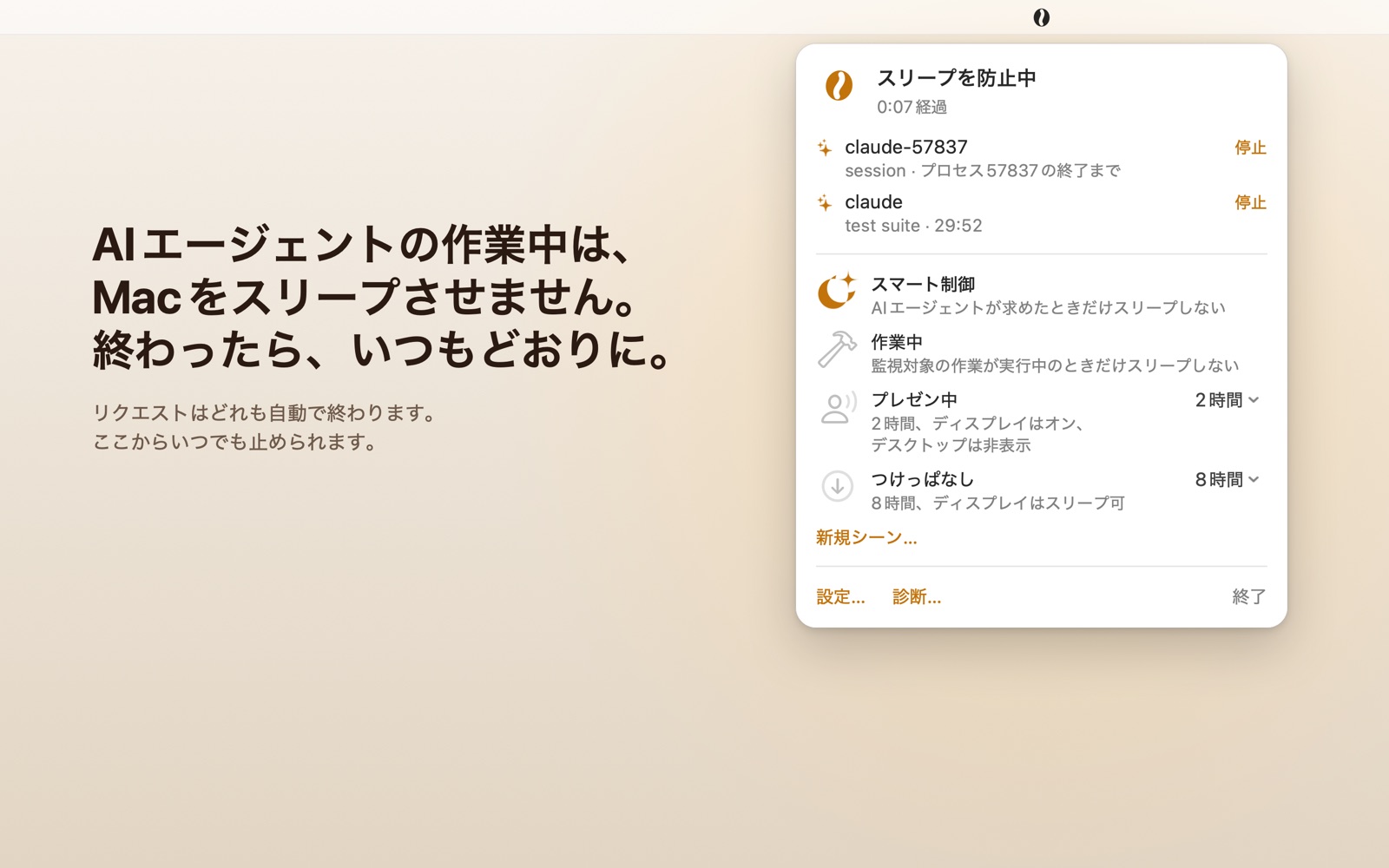Click the presenter icon for プレゼン中
Image resolution: width=1389 pixels, height=868 pixels.
(838, 408)
